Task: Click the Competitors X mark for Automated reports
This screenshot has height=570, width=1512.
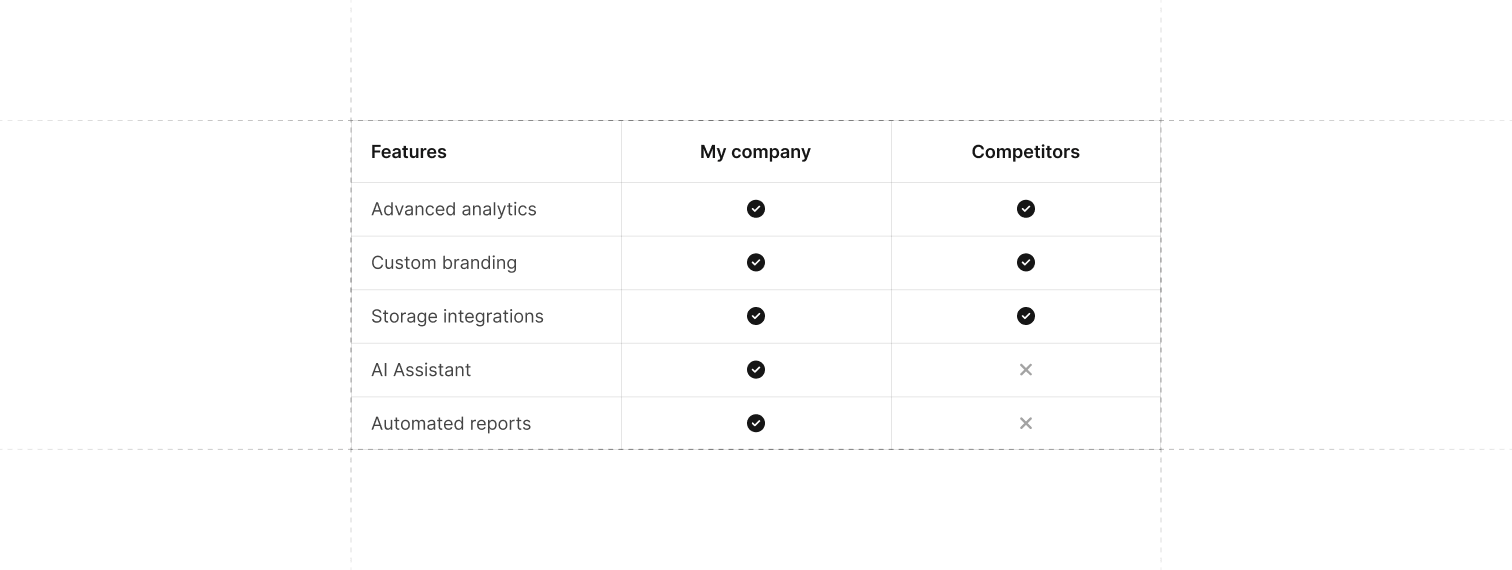Action: click(x=1026, y=423)
